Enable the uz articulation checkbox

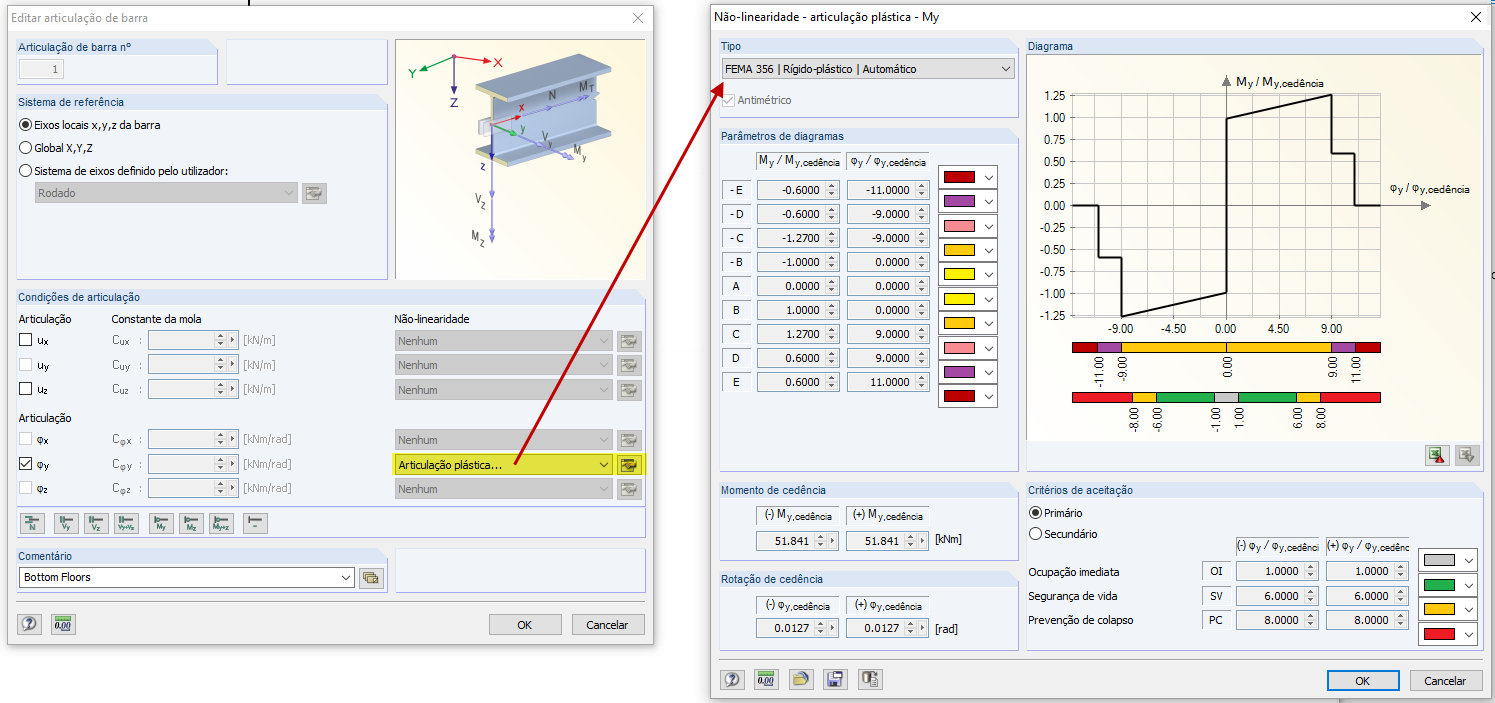click(26, 389)
